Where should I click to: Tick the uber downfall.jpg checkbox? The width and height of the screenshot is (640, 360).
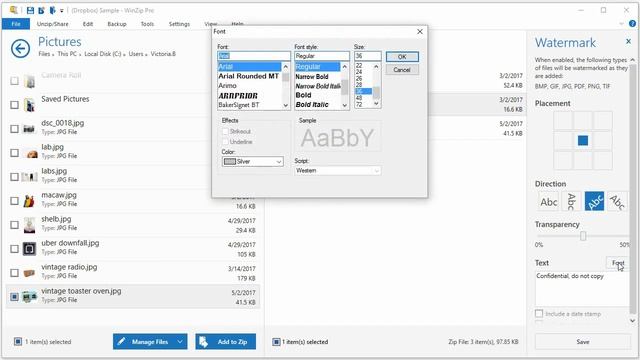click(14, 249)
